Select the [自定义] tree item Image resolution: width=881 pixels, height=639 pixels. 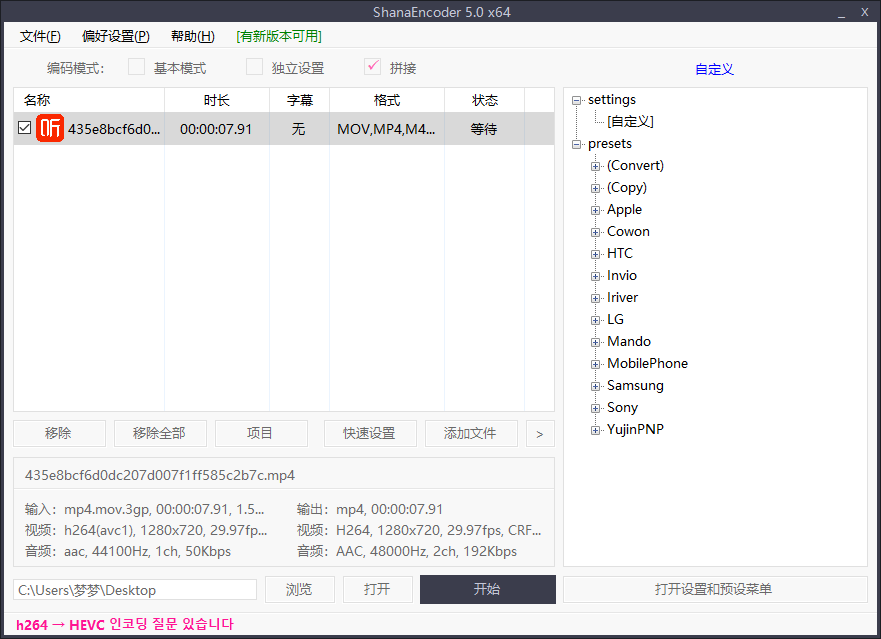click(x=630, y=121)
